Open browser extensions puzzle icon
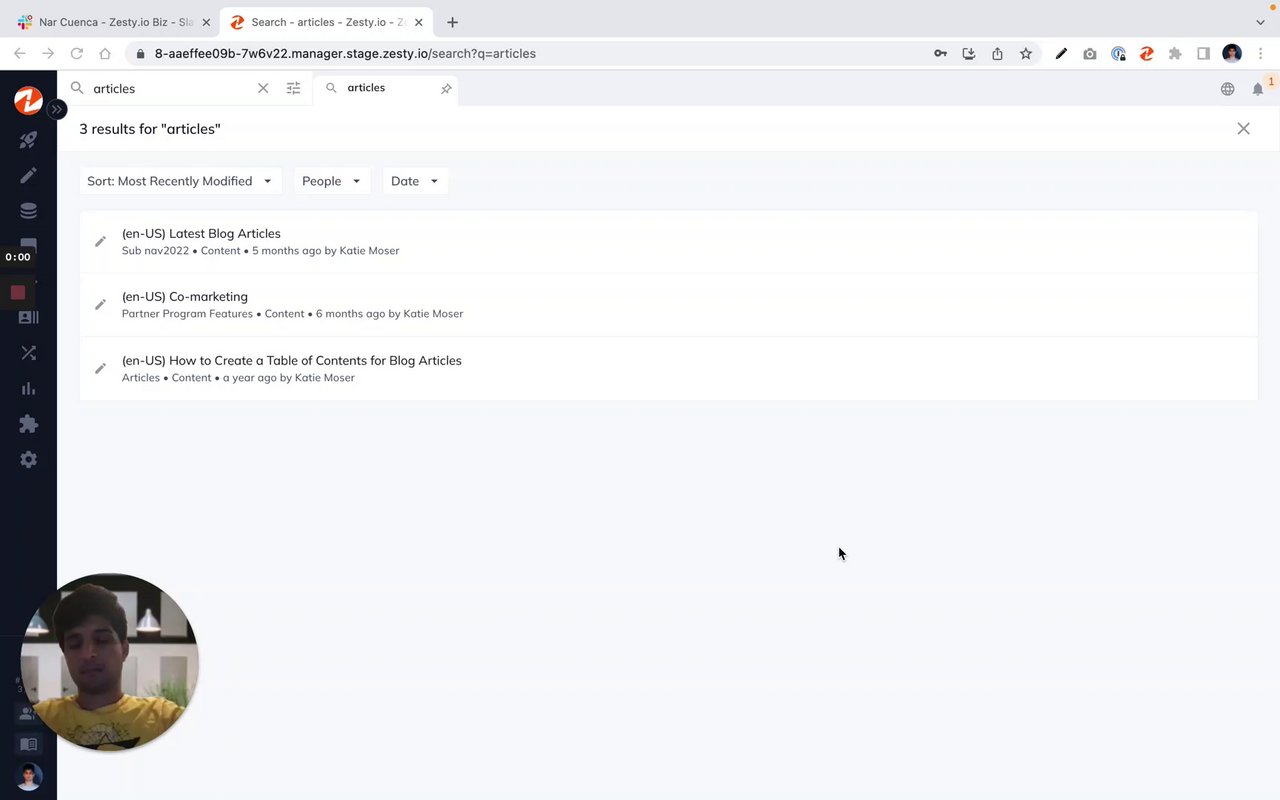Image resolution: width=1280 pixels, height=800 pixels. 1175,54
